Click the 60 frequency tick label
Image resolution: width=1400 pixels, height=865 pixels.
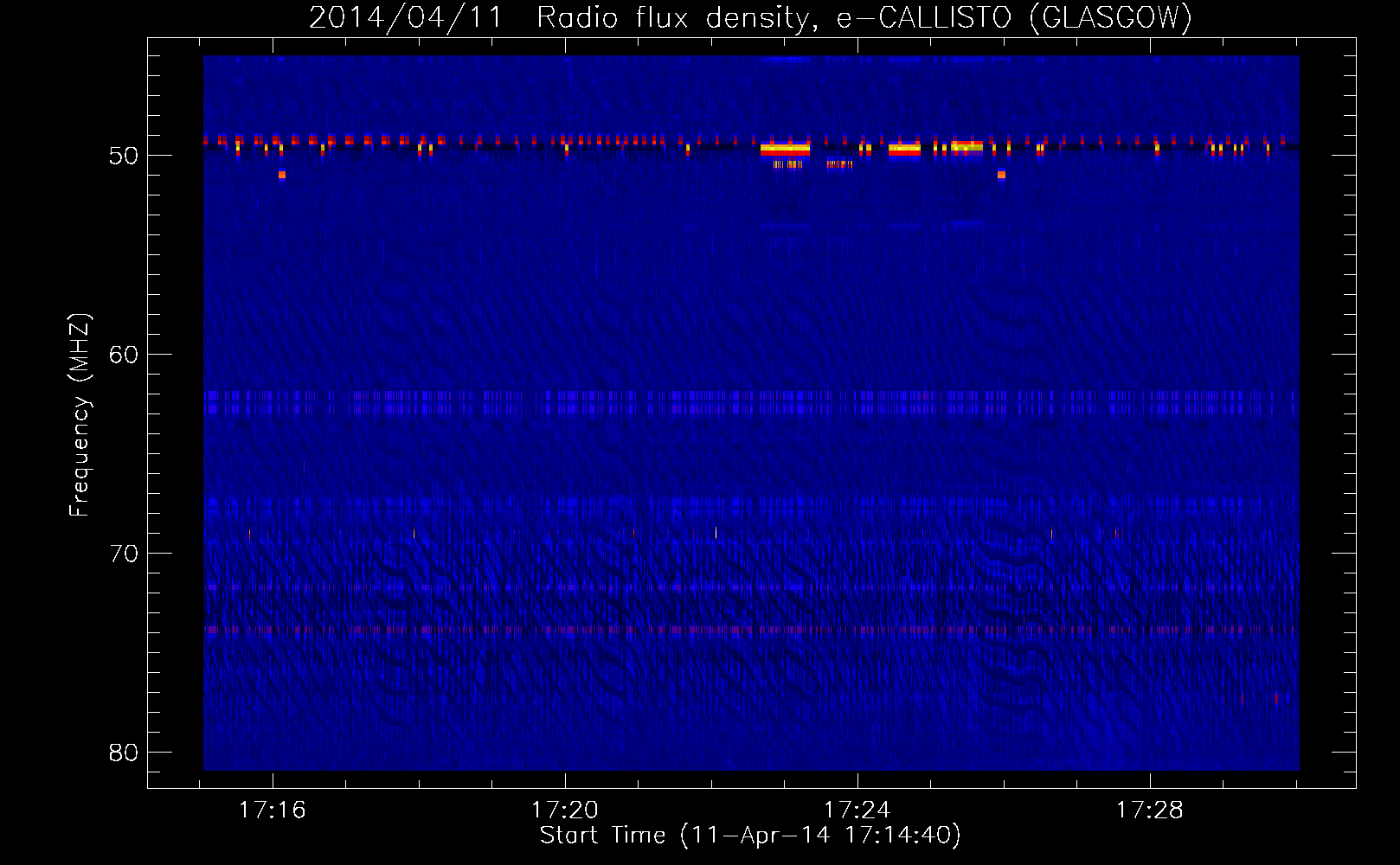pyautogui.click(x=124, y=356)
